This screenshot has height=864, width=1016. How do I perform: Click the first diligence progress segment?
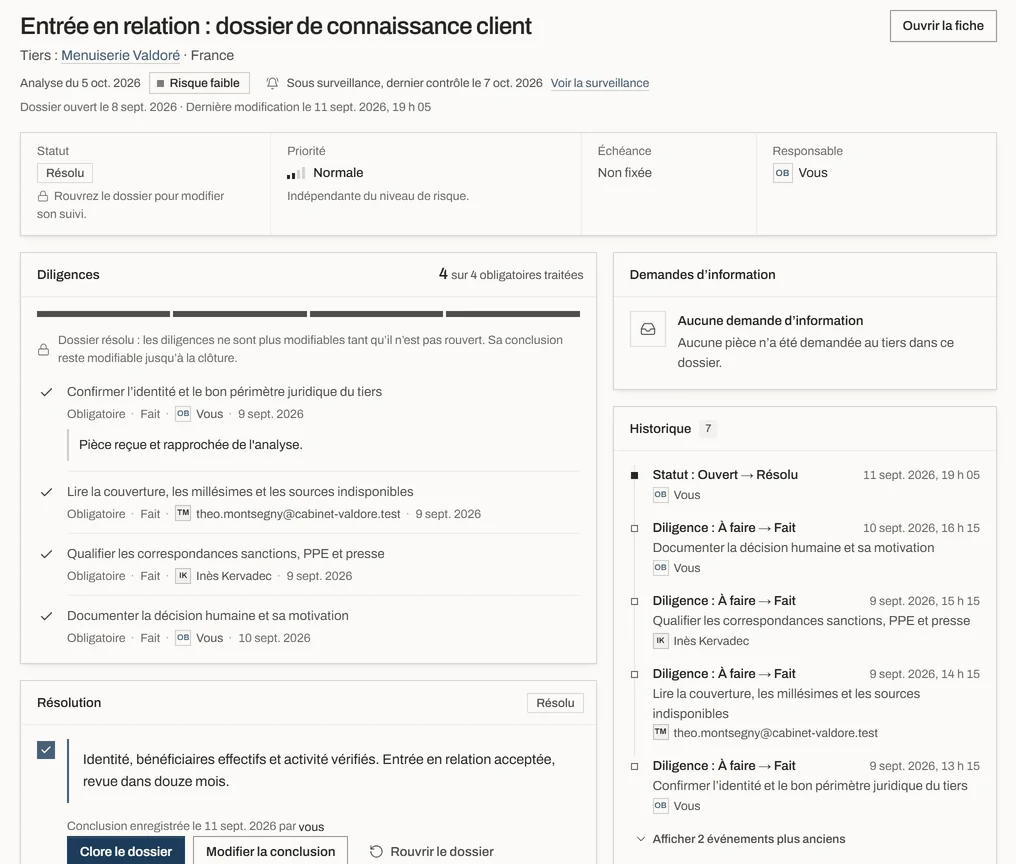(x=104, y=314)
